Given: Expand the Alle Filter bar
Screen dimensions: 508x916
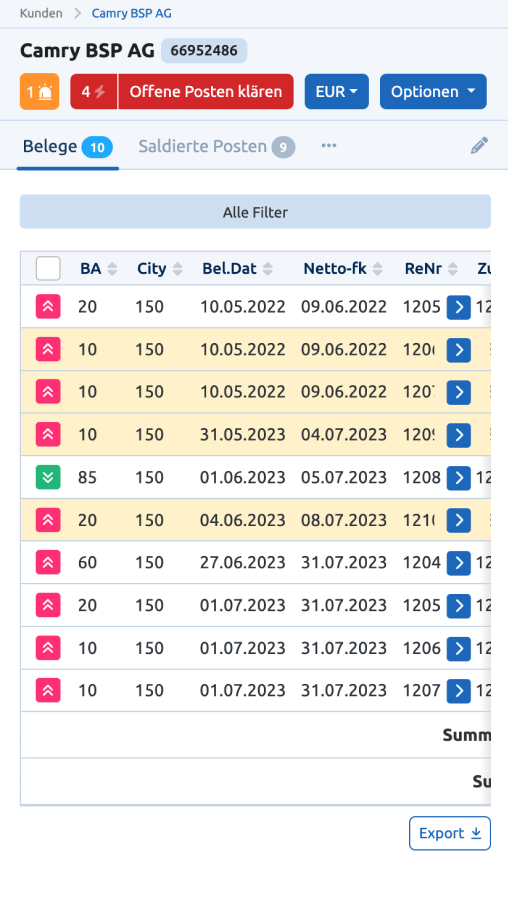Looking at the screenshot, I should [255, 211].
